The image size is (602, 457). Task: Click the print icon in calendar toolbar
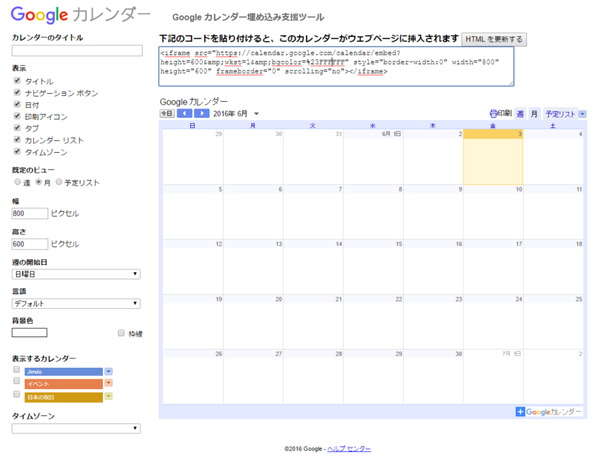[493, 114]
